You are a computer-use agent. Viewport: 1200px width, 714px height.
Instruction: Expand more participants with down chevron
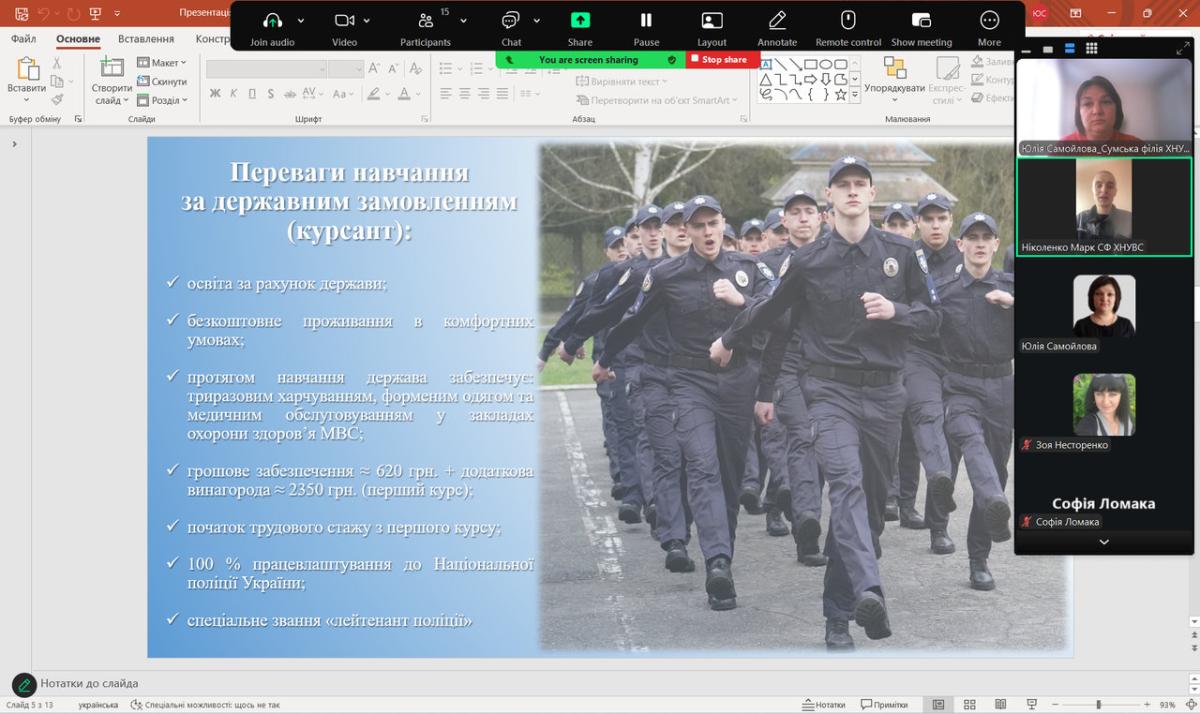(x=1104, y=542)
